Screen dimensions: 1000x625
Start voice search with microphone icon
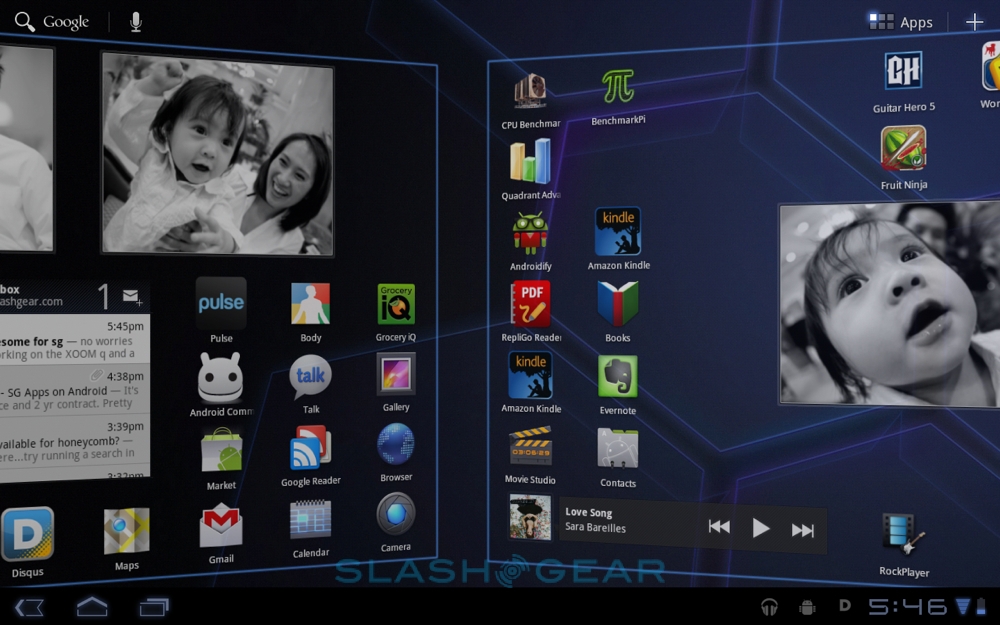click(136, 22)
